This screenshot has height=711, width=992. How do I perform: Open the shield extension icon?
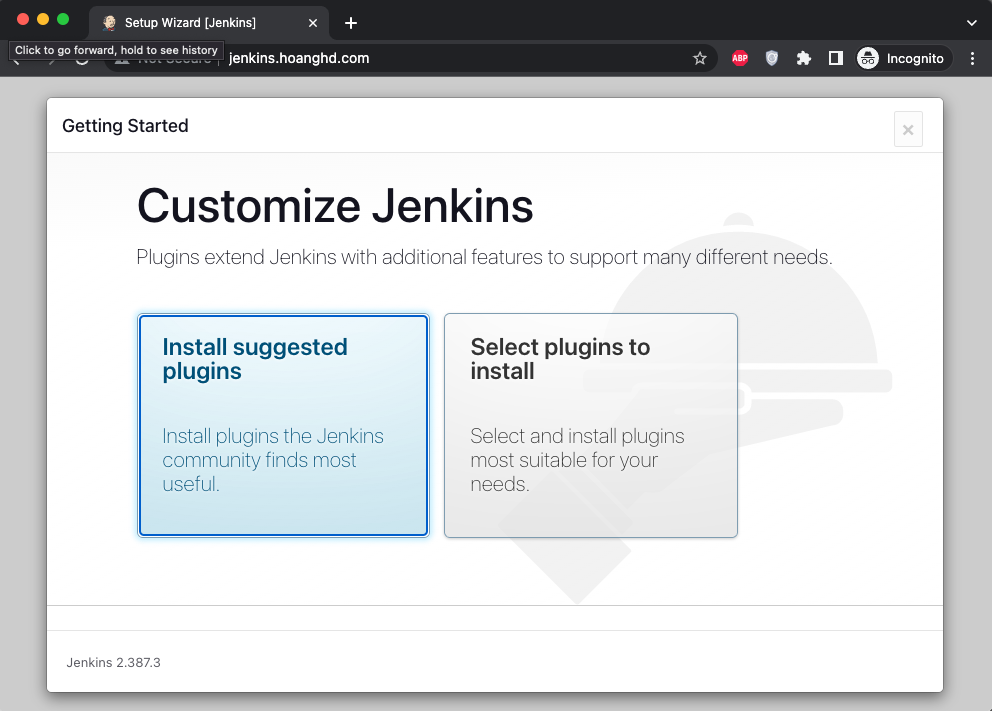(771, 58)
